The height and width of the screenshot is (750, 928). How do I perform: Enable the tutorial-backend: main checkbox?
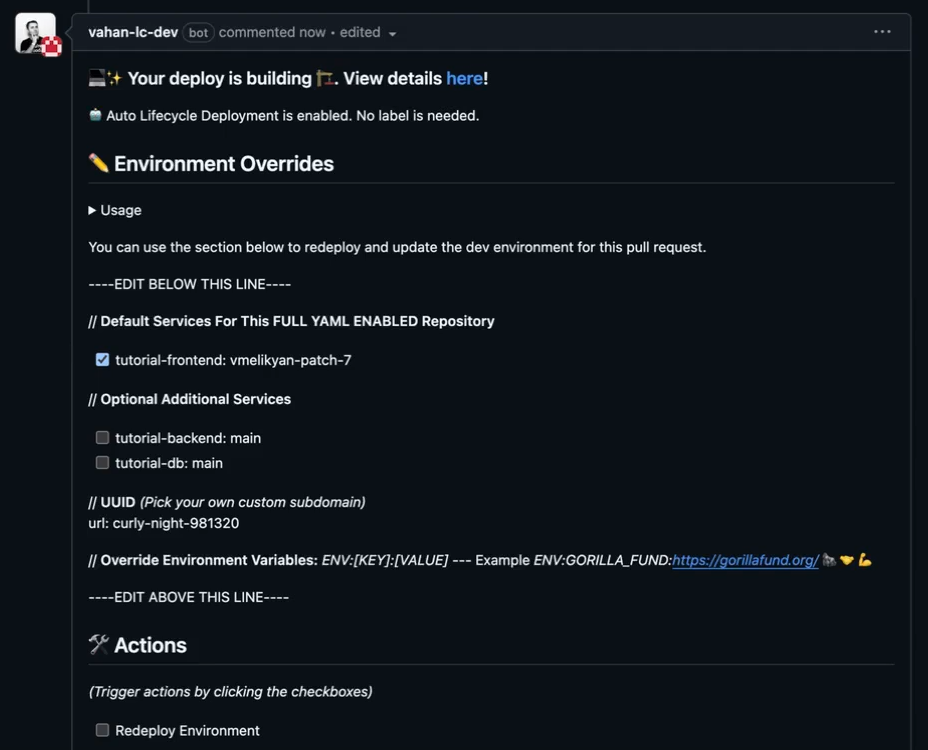102,438
